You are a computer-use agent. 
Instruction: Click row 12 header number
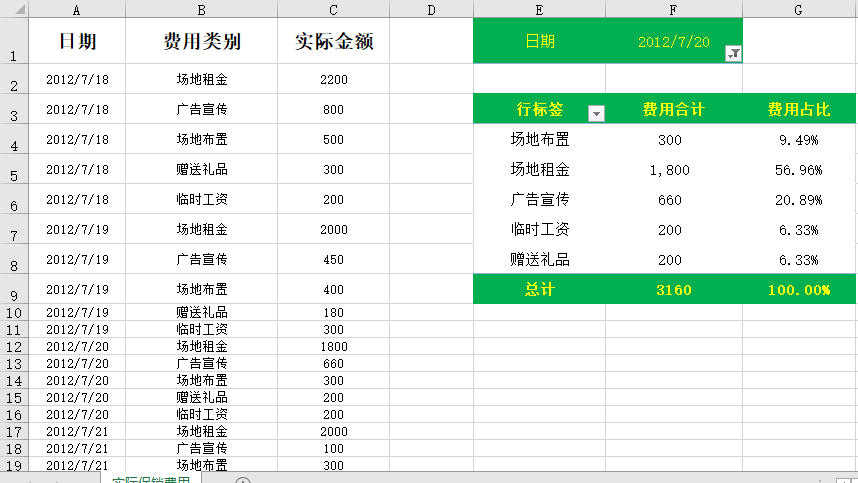coord(13,346)
